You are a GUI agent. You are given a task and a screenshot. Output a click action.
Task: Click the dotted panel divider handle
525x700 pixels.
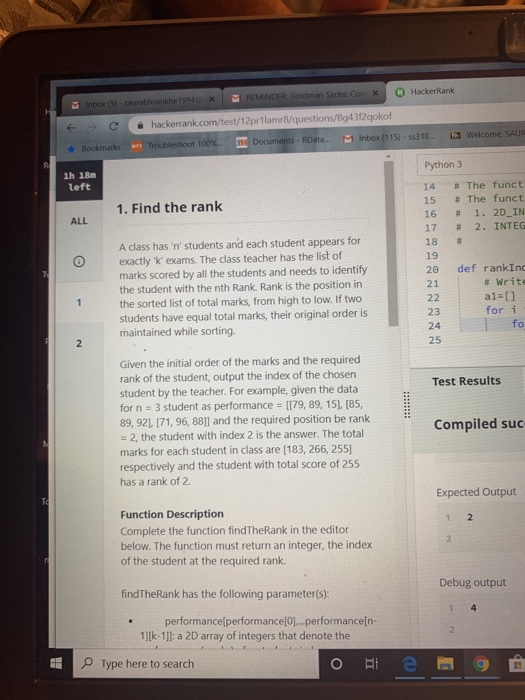coord(406,404)
